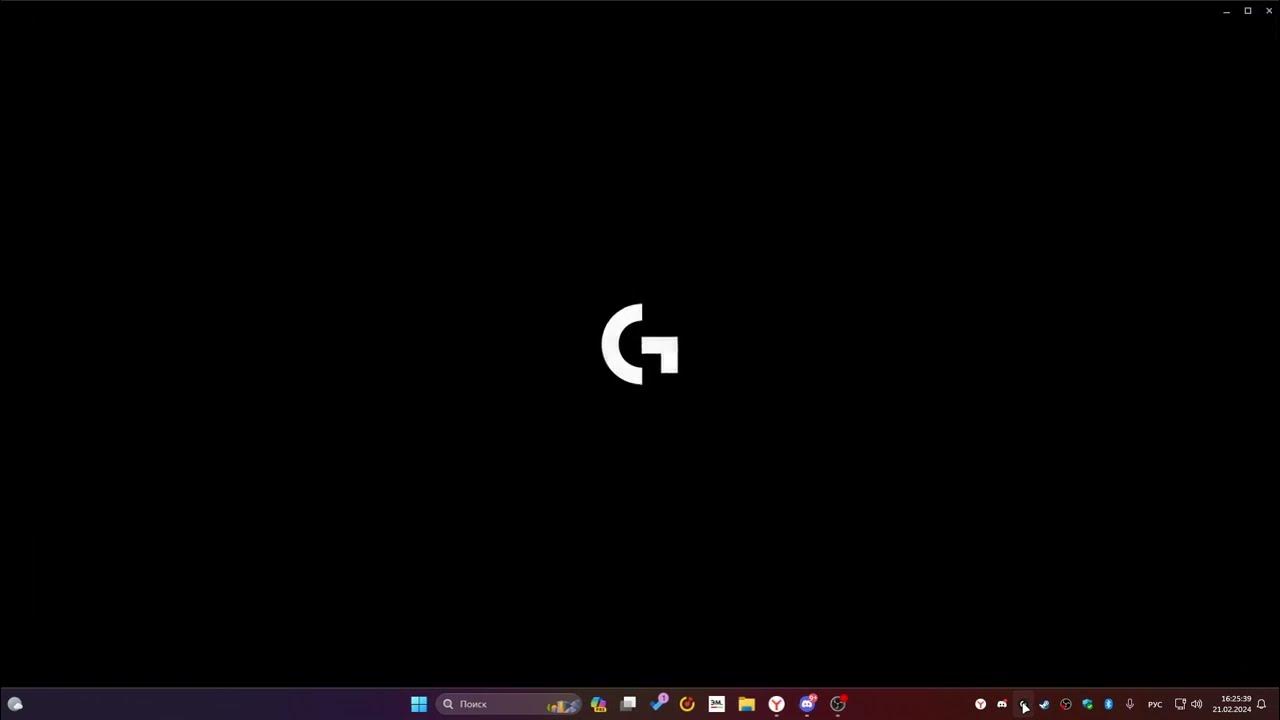This screenshot has height=720, width=1280.
Task: Click the microphone icon in system tray
Action: (x=1130, y=704)
